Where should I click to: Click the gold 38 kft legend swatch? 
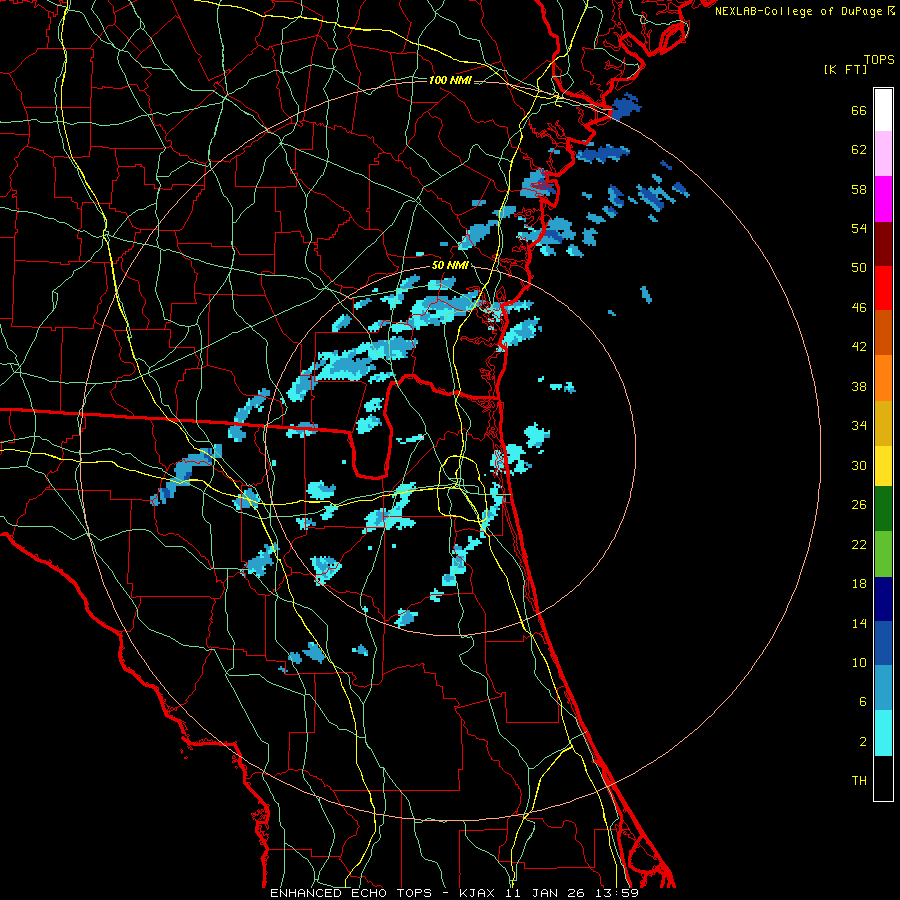tap(883, 423)
